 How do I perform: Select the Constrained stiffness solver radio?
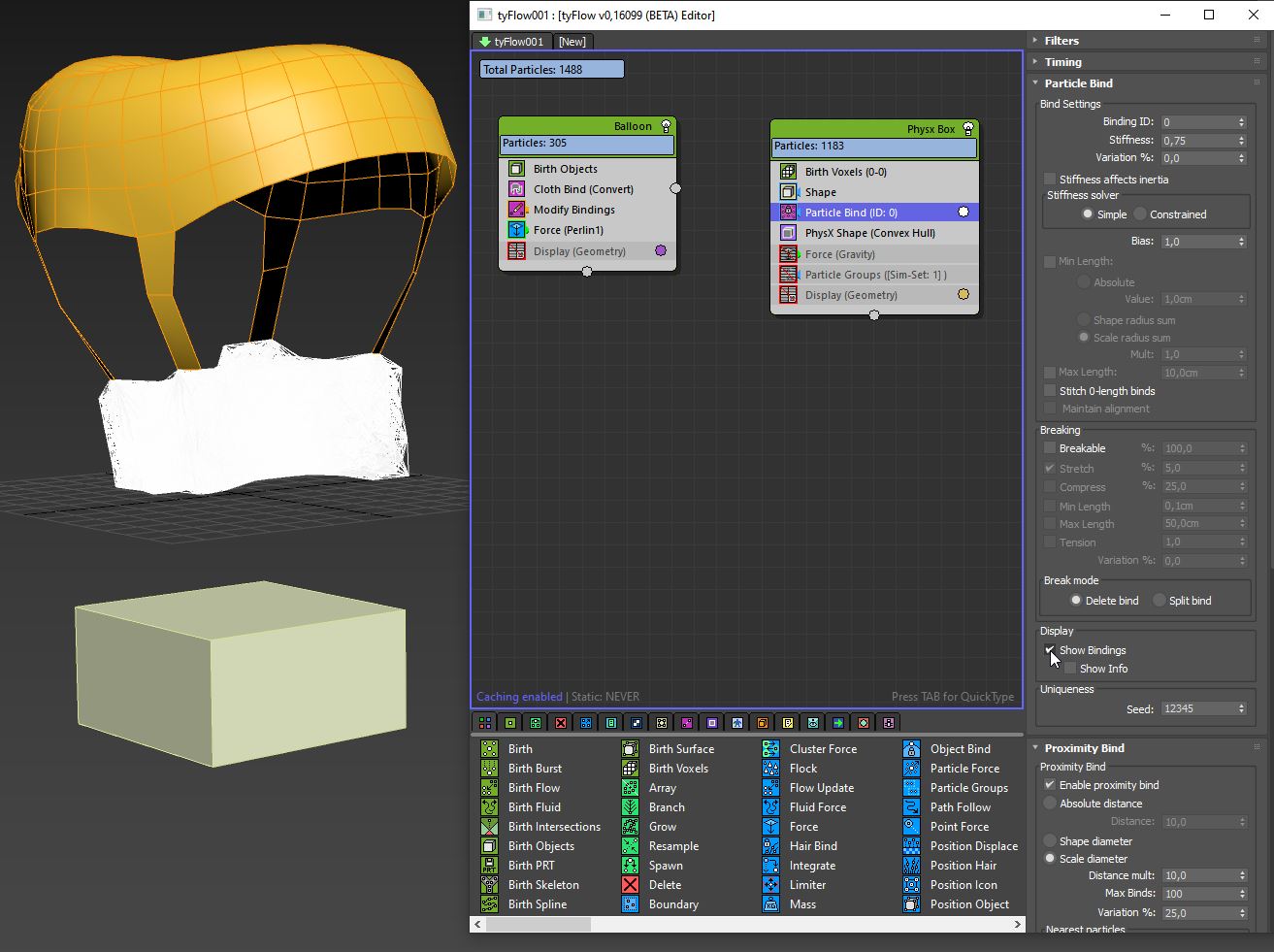pos(1140,214)
